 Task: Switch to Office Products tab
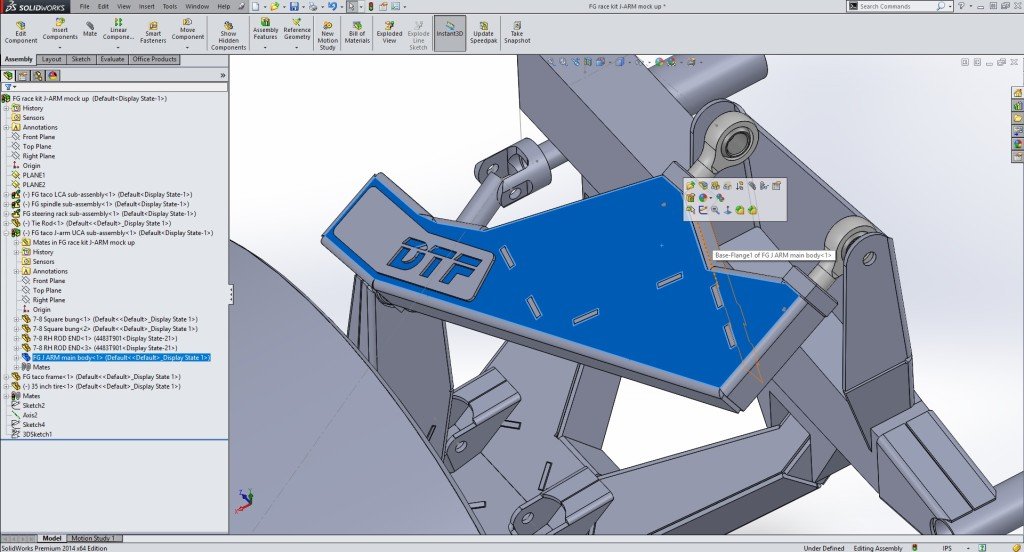154,59
